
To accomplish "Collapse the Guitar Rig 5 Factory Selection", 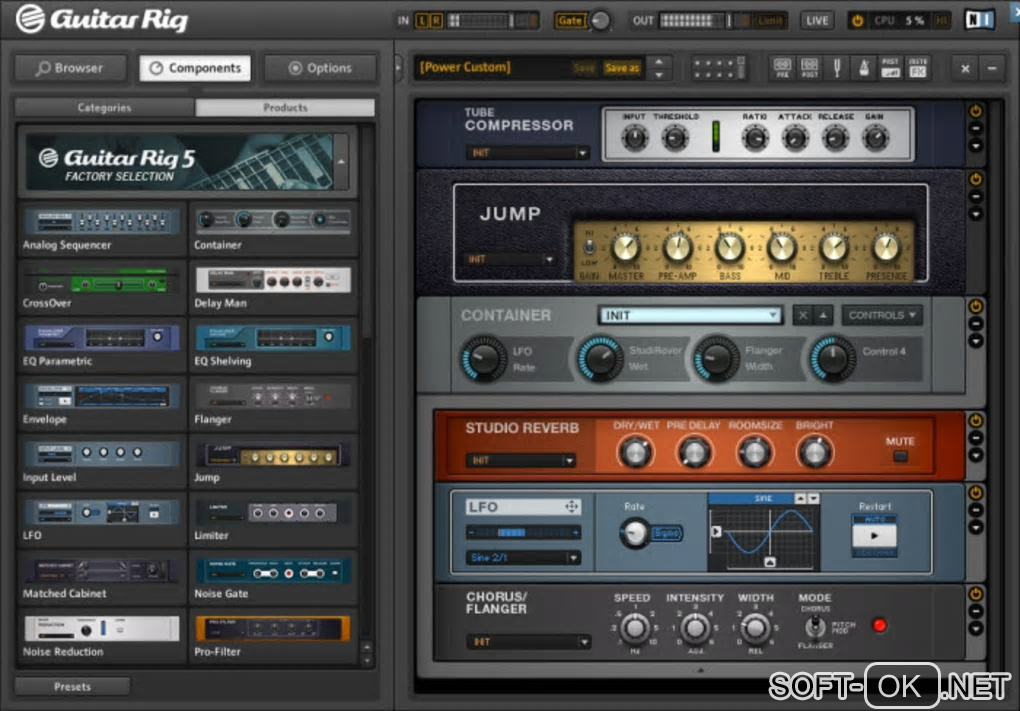I will [341, 161].
